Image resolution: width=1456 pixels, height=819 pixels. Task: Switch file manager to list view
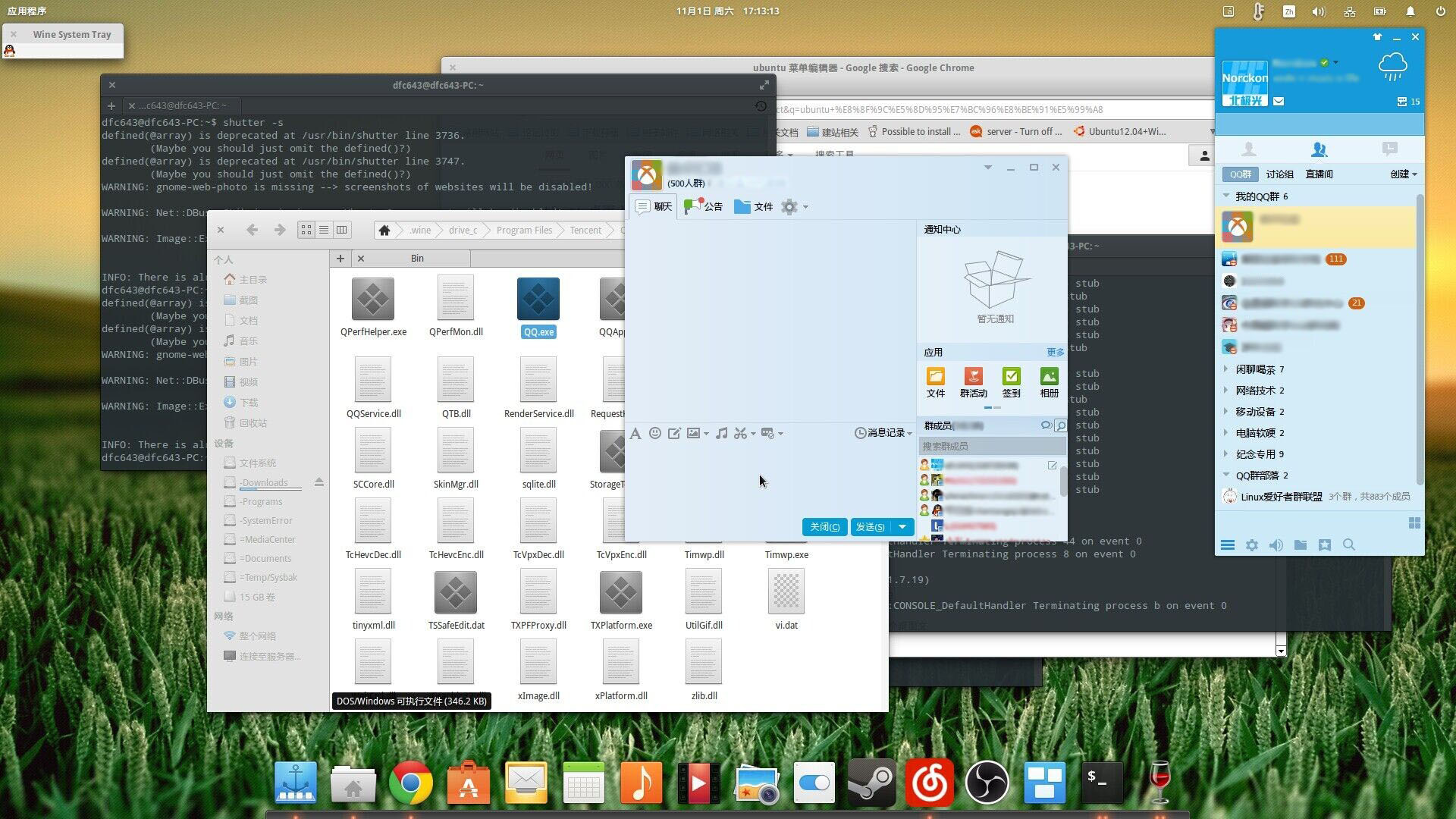pyautogui.click(x=324, y=230)
